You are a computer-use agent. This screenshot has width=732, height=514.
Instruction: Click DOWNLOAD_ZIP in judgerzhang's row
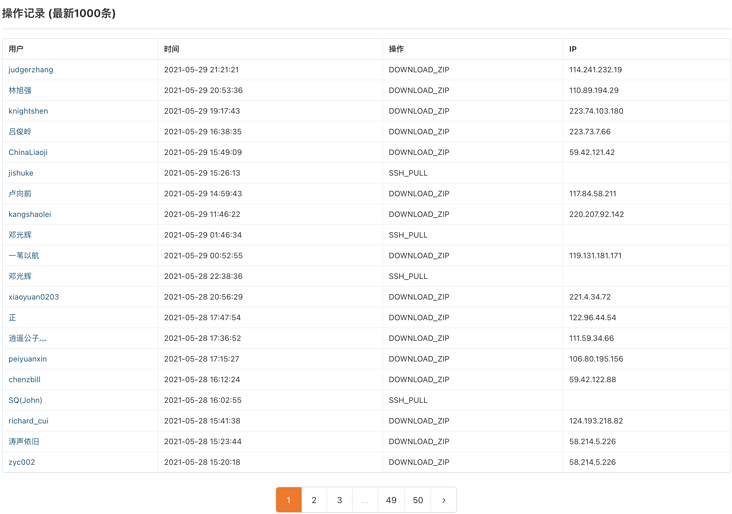[419, 70]
